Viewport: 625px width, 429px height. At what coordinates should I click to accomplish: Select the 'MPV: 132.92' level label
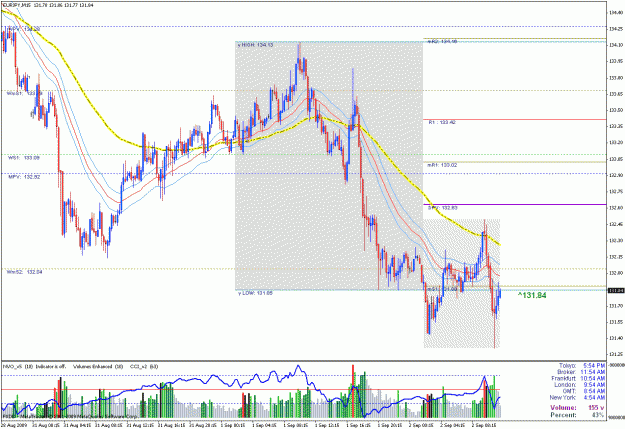[24, 177]
